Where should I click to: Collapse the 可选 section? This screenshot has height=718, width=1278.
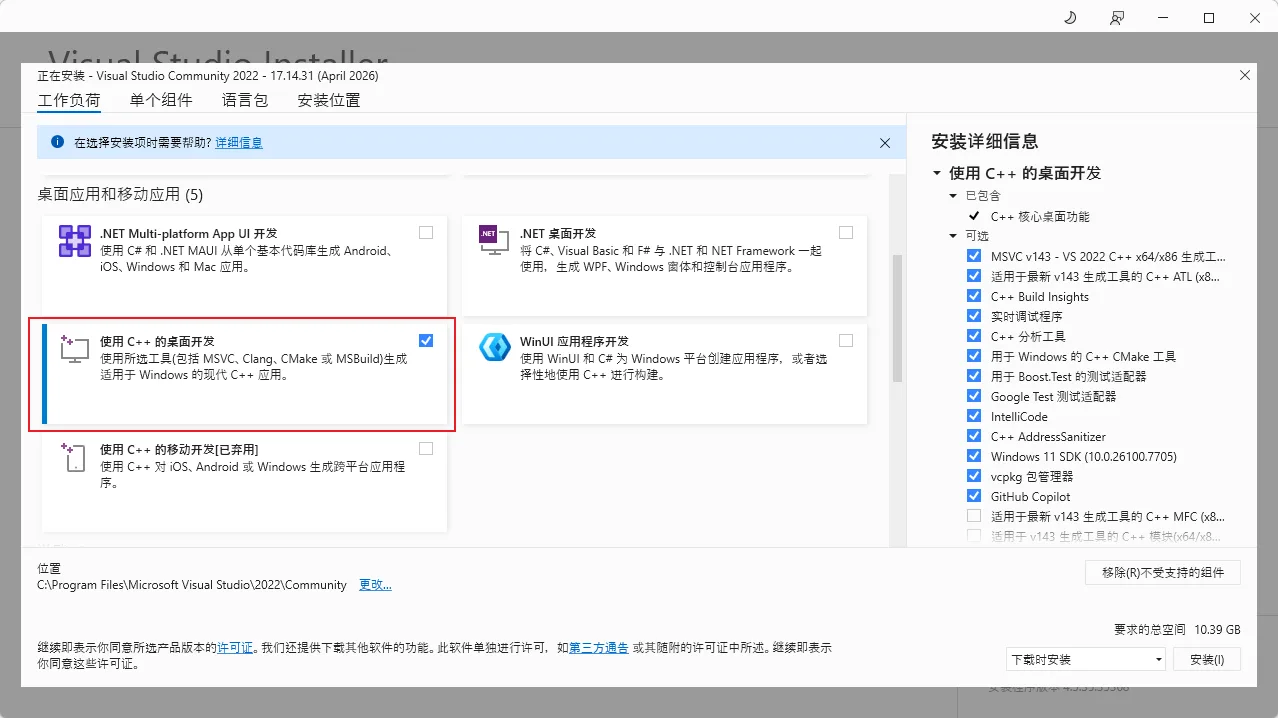[x=954, y=236]
